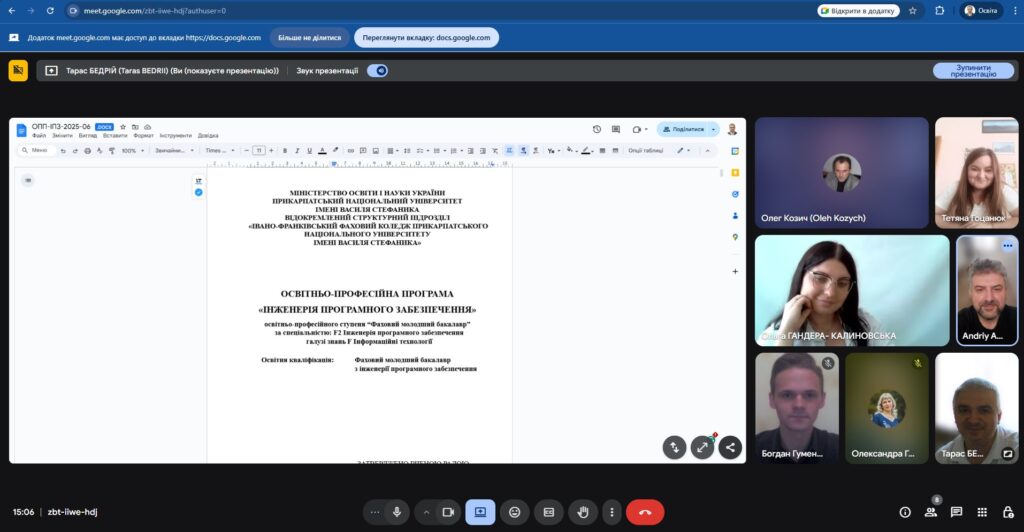Toggle the presentation audio switch

click(377, 71)
